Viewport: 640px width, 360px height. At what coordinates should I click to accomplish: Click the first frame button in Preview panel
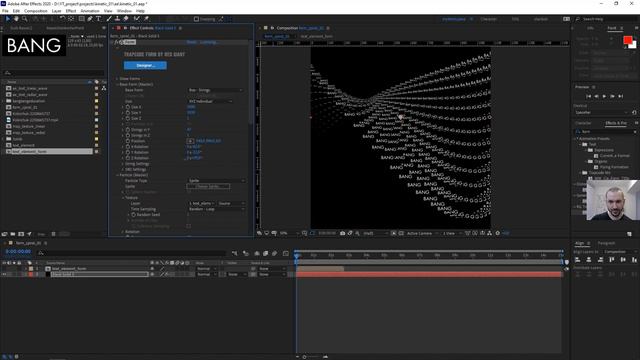point(588,96)
